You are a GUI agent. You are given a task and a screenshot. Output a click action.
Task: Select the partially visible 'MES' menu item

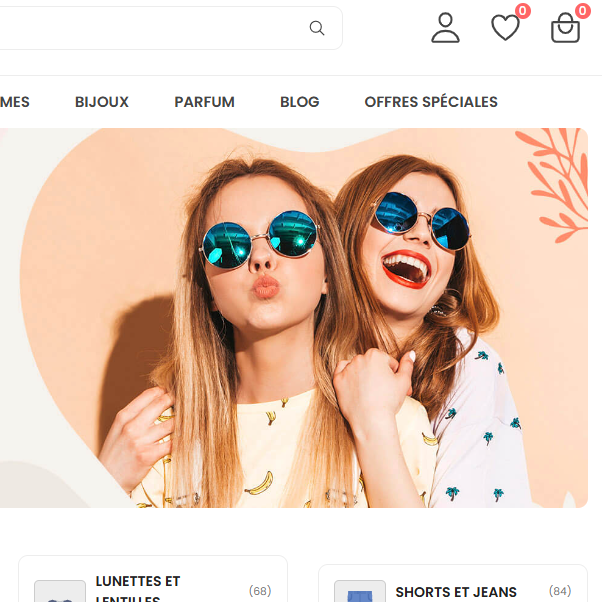(15, 102)
